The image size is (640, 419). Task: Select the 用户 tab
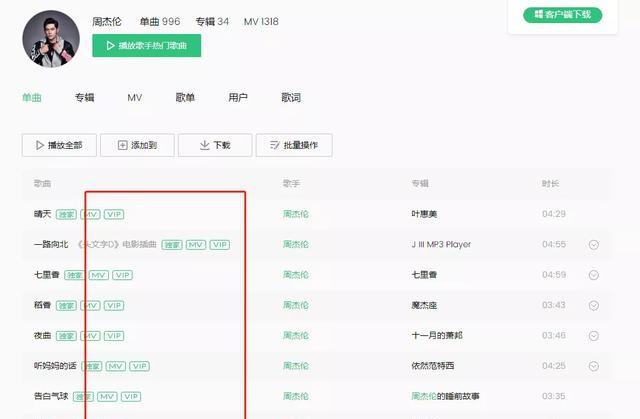(x=238, y=98)
